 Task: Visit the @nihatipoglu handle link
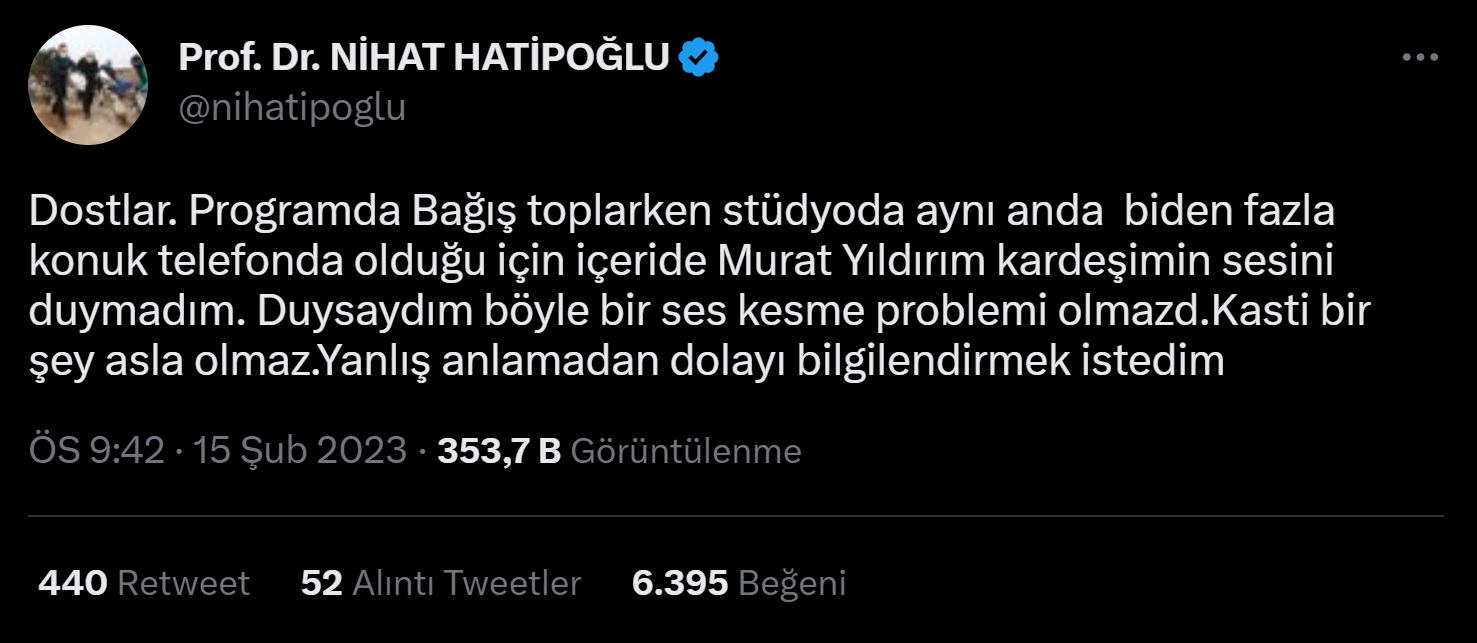tap(292, 107)
